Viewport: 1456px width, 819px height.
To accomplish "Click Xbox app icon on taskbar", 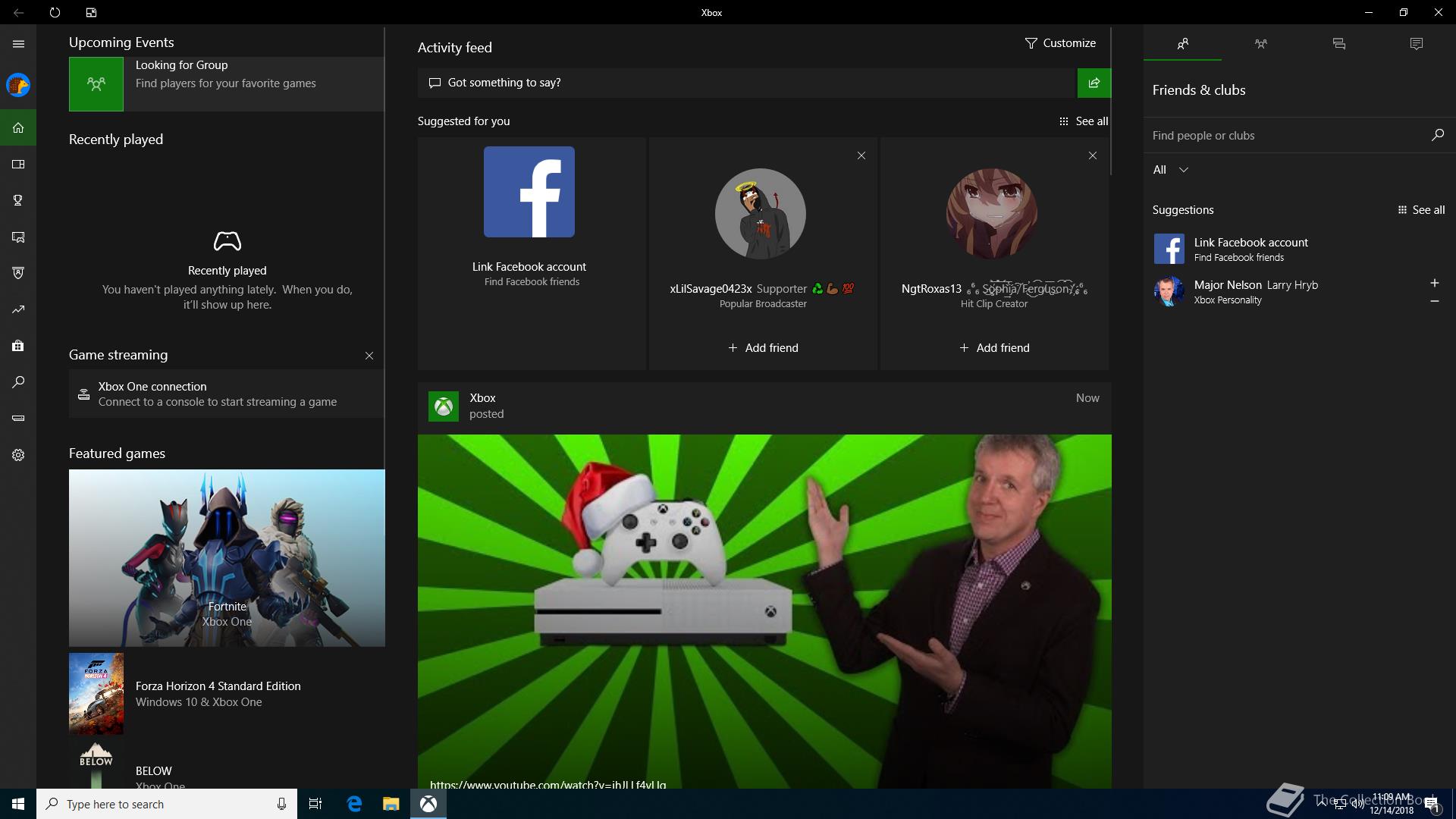I will click(428, 804).
